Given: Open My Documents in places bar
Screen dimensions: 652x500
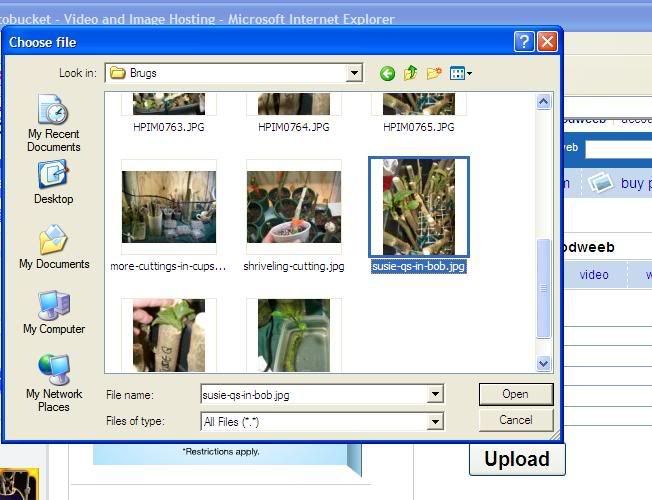Looking at the screenshot, I should [54, 247].
